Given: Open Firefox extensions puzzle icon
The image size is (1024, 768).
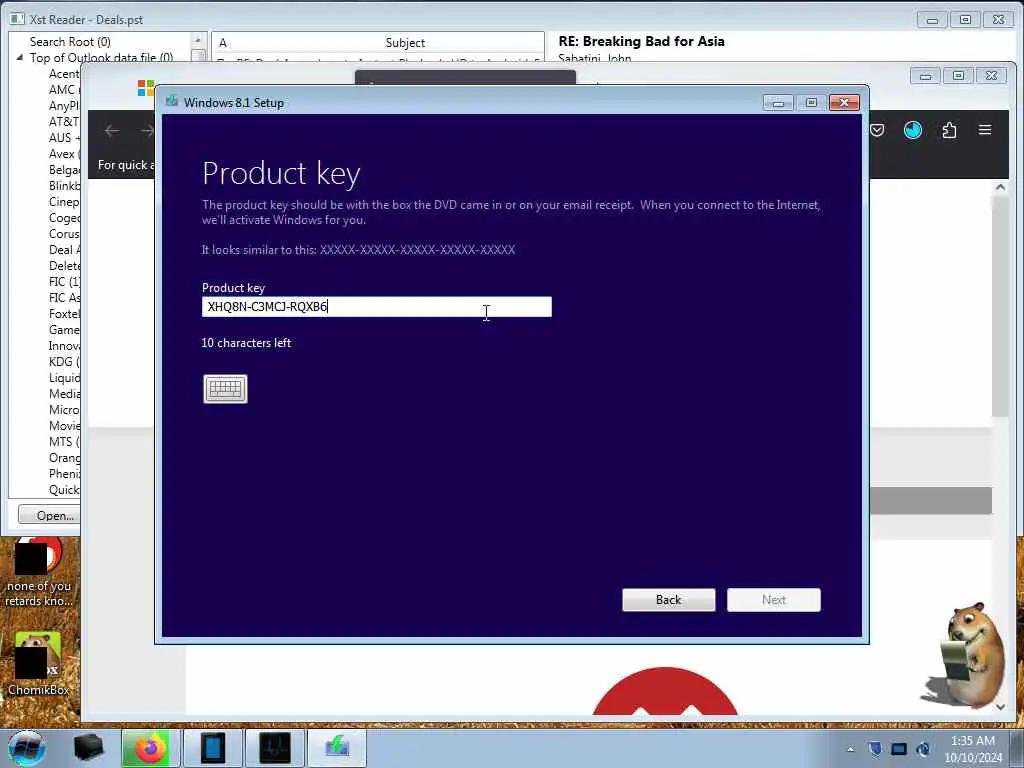Looking at the screenshot, I should click(950, 130).
